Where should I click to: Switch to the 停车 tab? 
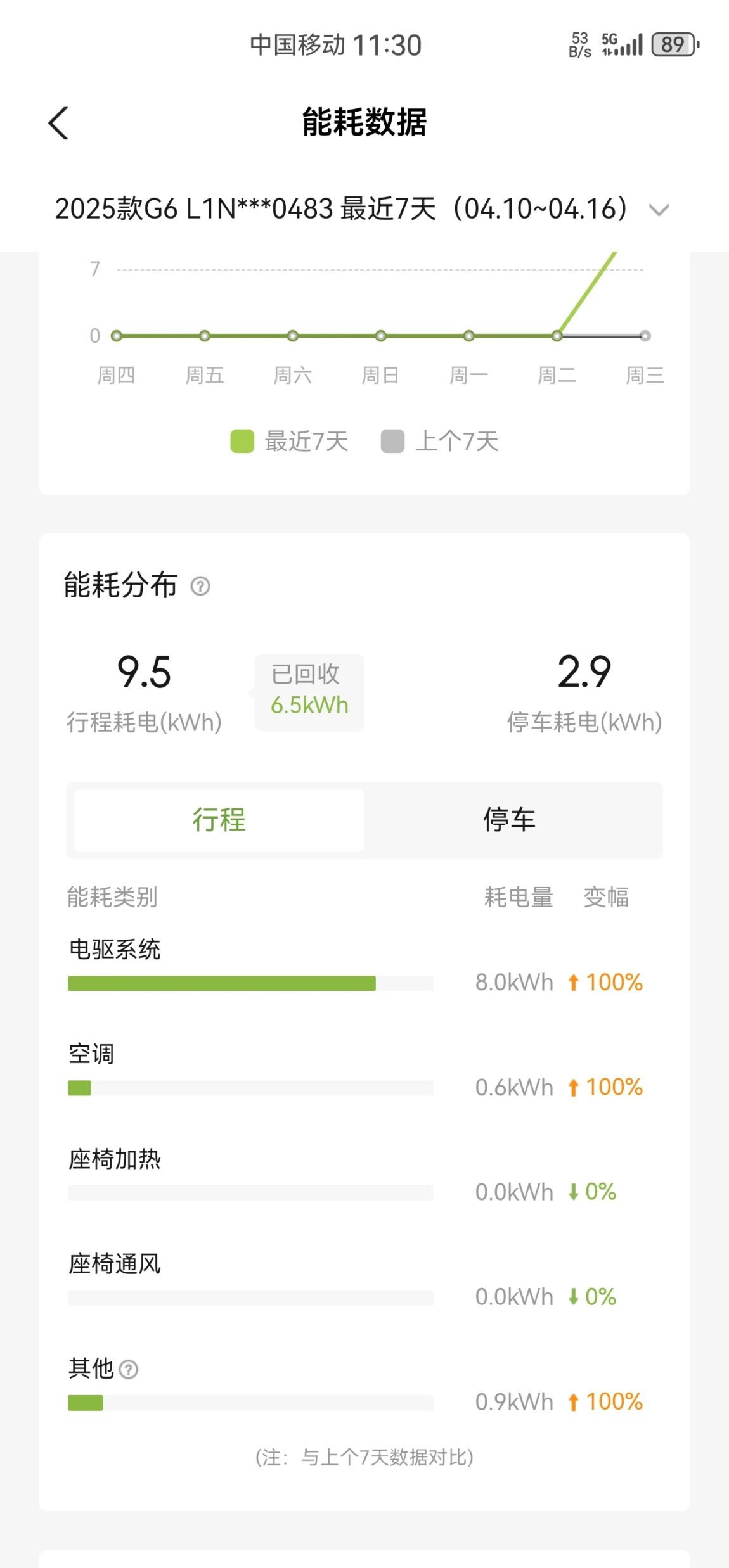tap(509, 820)
